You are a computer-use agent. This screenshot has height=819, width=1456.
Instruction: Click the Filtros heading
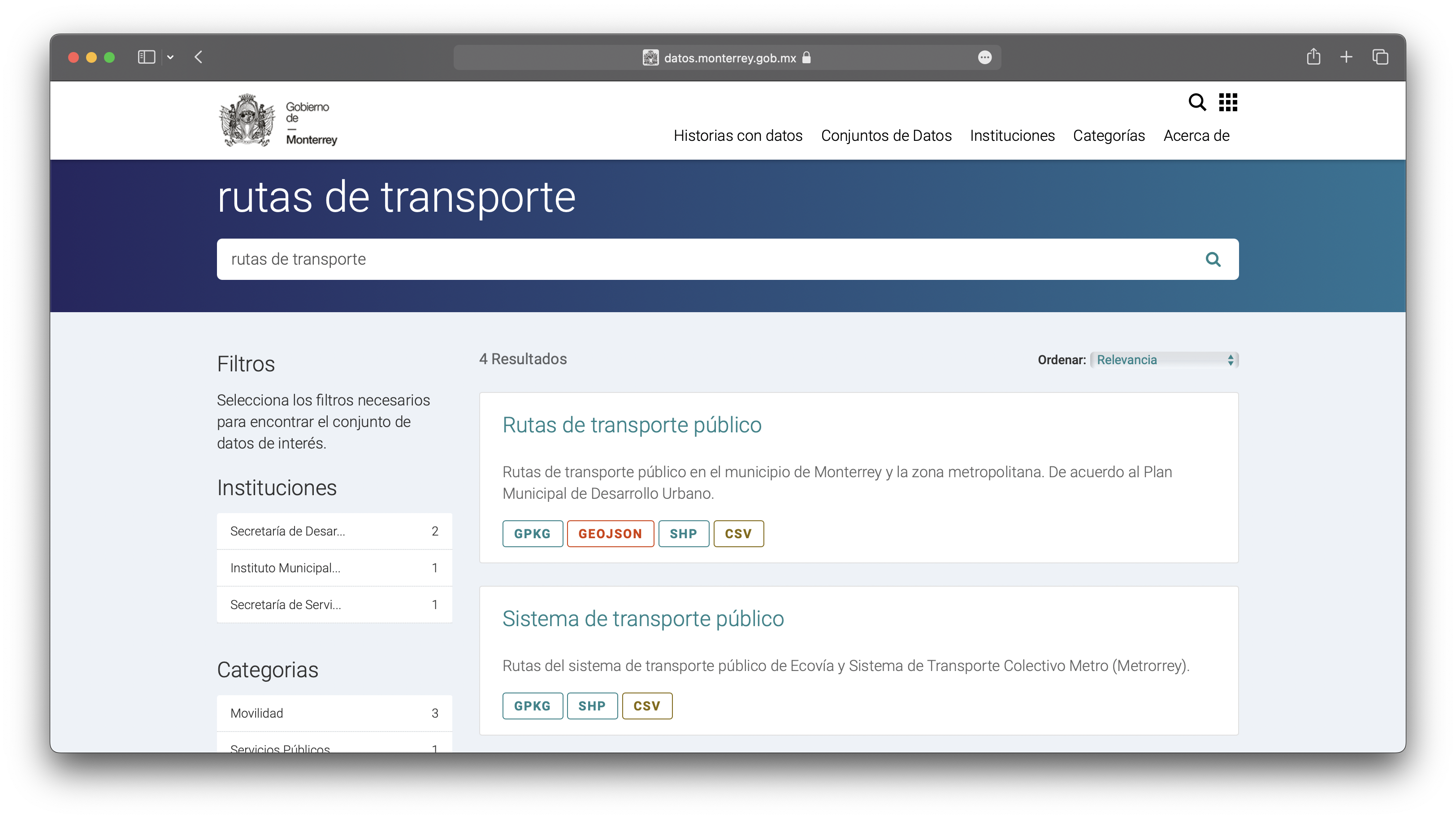tap(246, 364)
